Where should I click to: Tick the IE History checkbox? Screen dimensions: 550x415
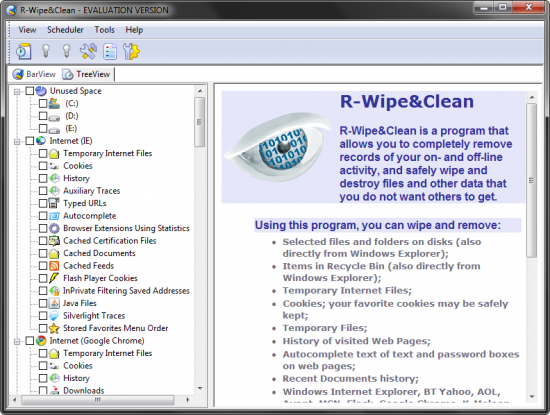point(43,179)
